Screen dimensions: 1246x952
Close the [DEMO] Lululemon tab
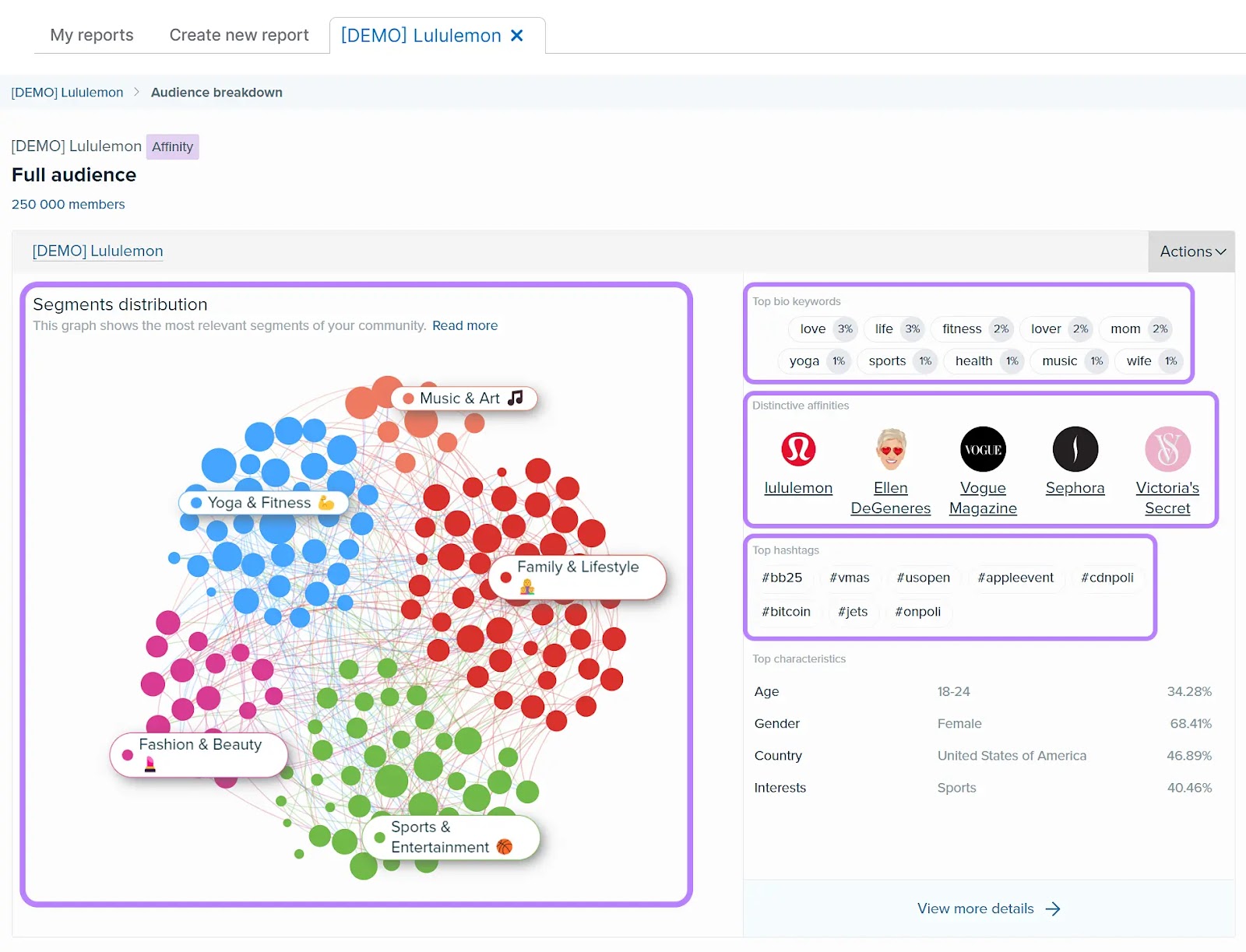point(517,35)
